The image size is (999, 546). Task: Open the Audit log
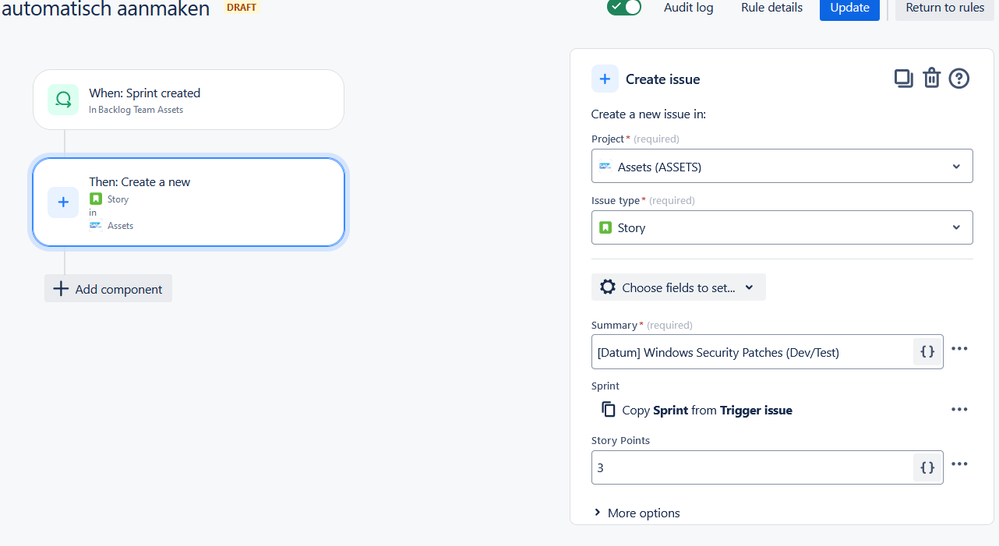tap(688, 8)
